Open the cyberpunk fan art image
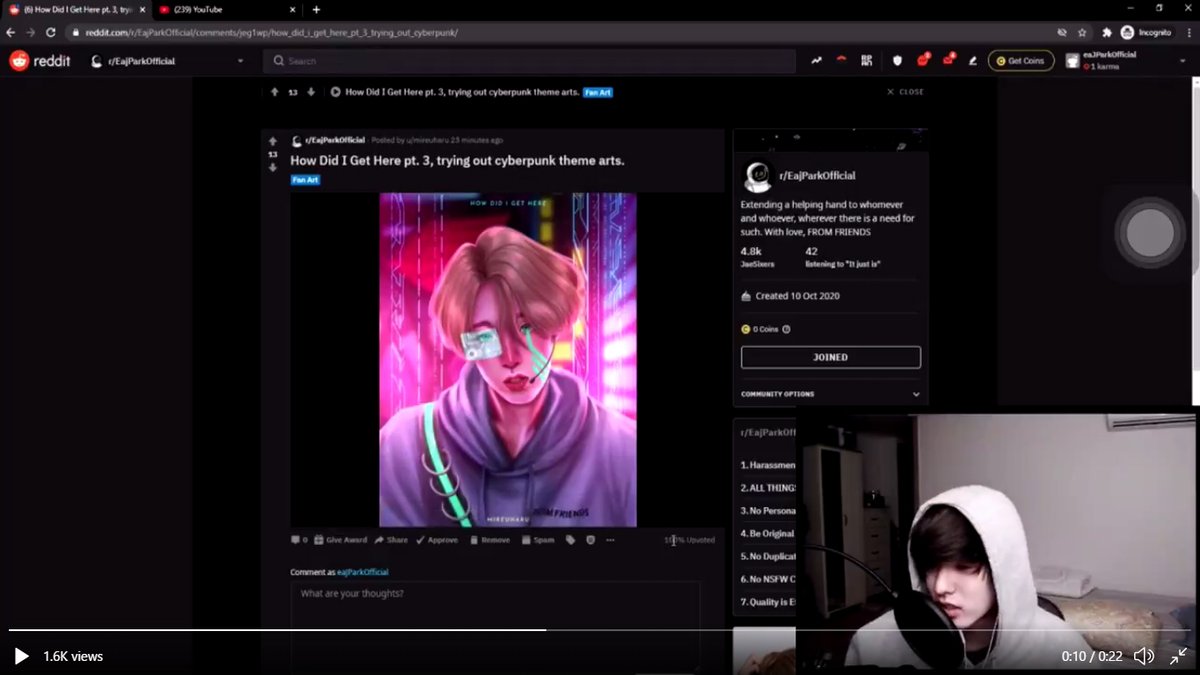 coord(507,359)
